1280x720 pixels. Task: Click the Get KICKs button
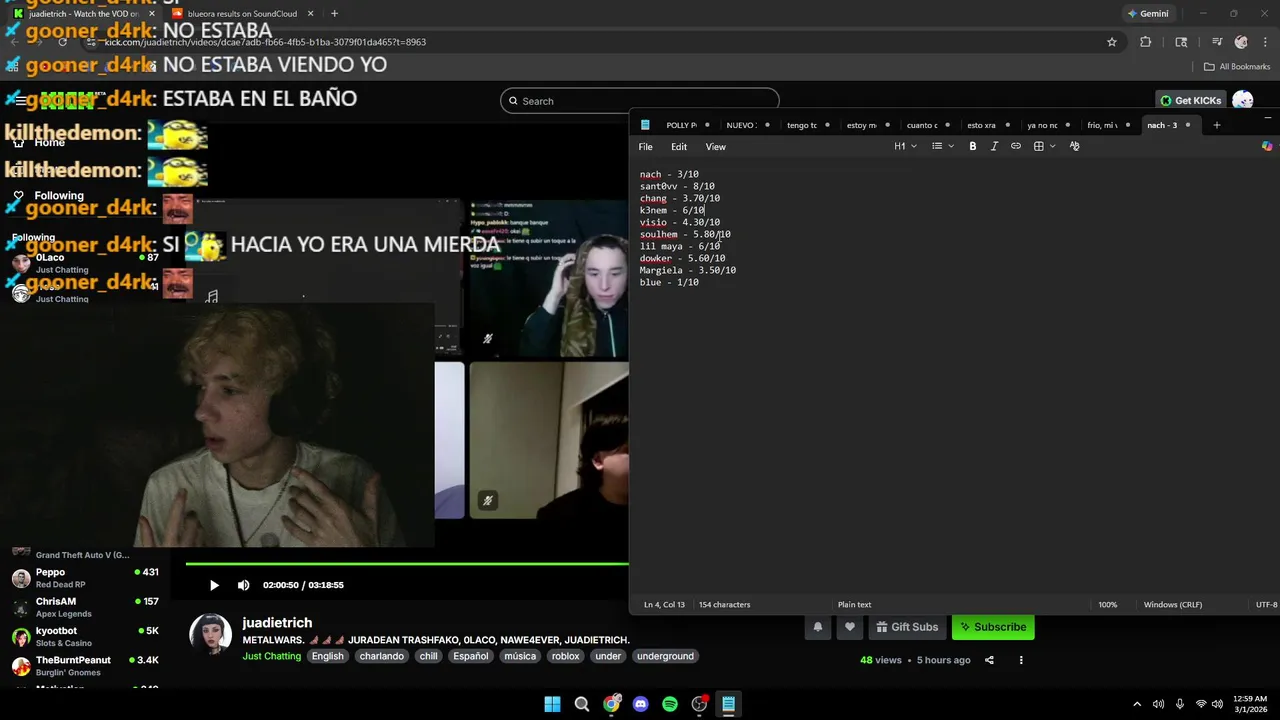[x=1190, y=100]
